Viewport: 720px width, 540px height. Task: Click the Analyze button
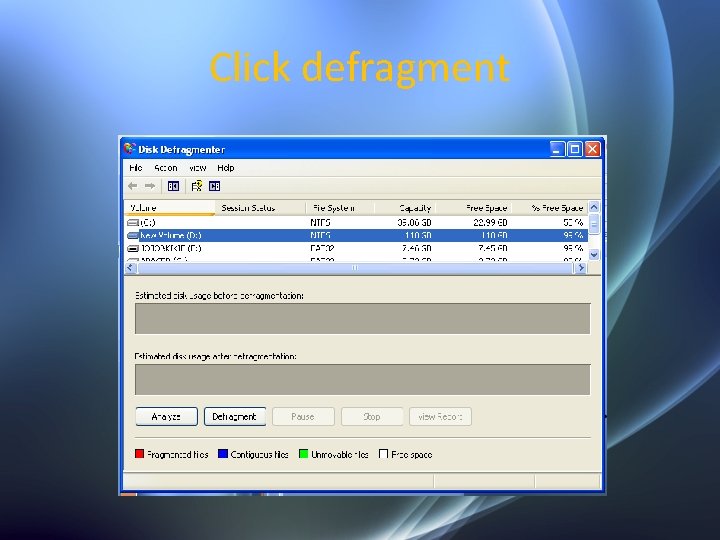pyautogui.click(x=166, y=416)
